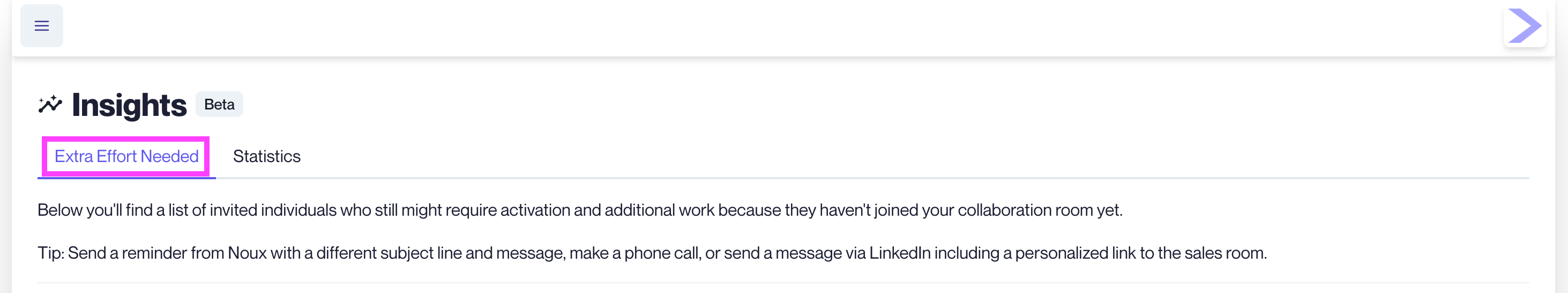Click the Insights sparkle chart icon
The width and height of the screenshot is (1568, 293).
point(50,104)
